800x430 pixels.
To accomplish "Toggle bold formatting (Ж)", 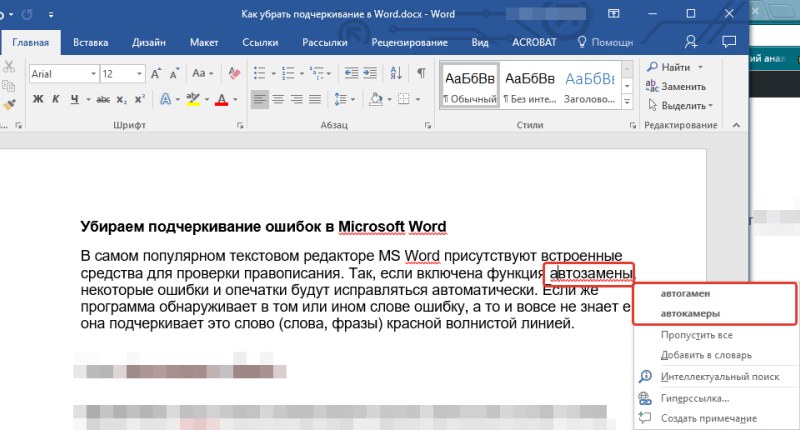I will click(38, 99).
